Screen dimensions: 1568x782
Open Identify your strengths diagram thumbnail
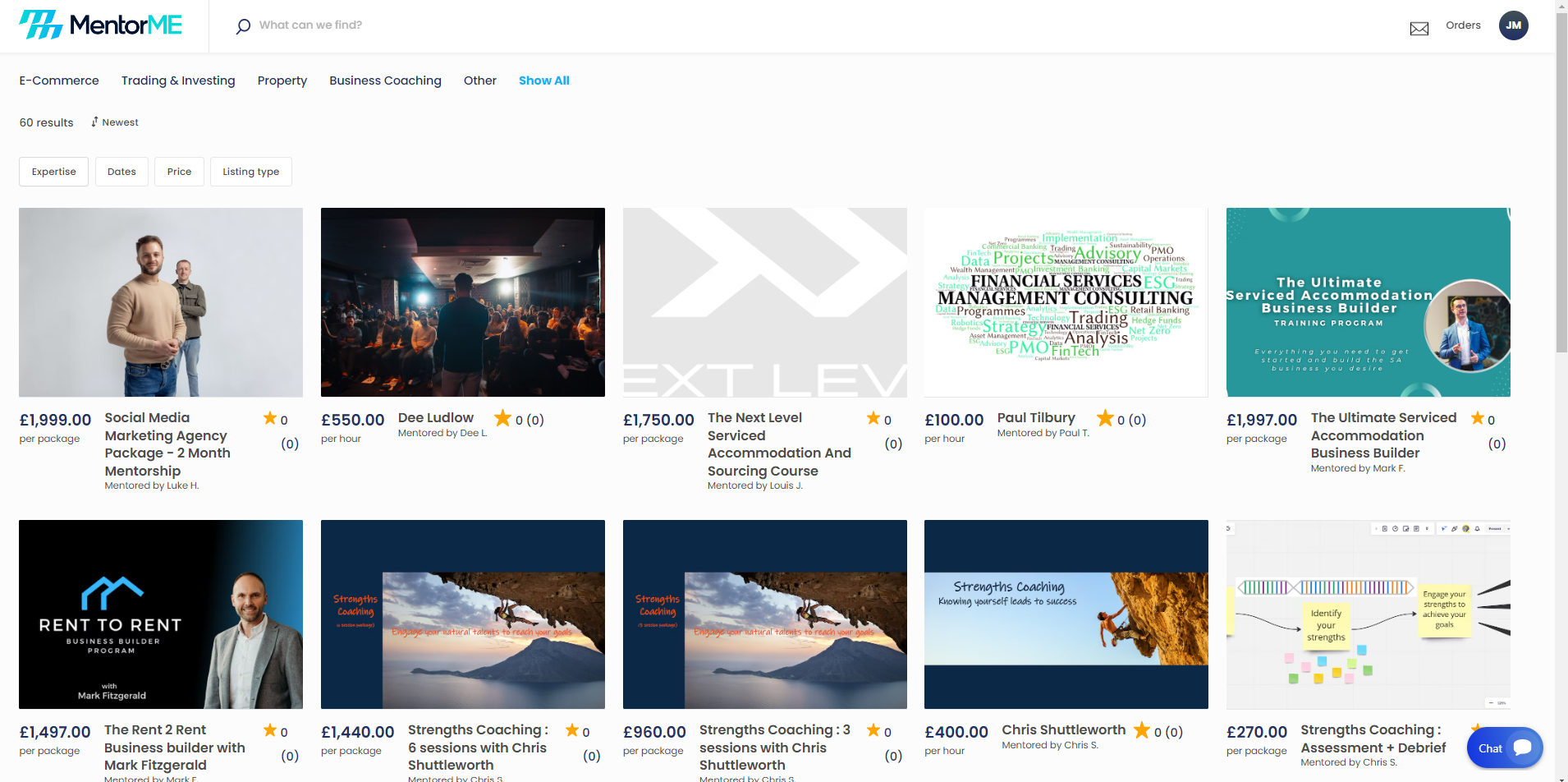click(x=1369, y=614)
